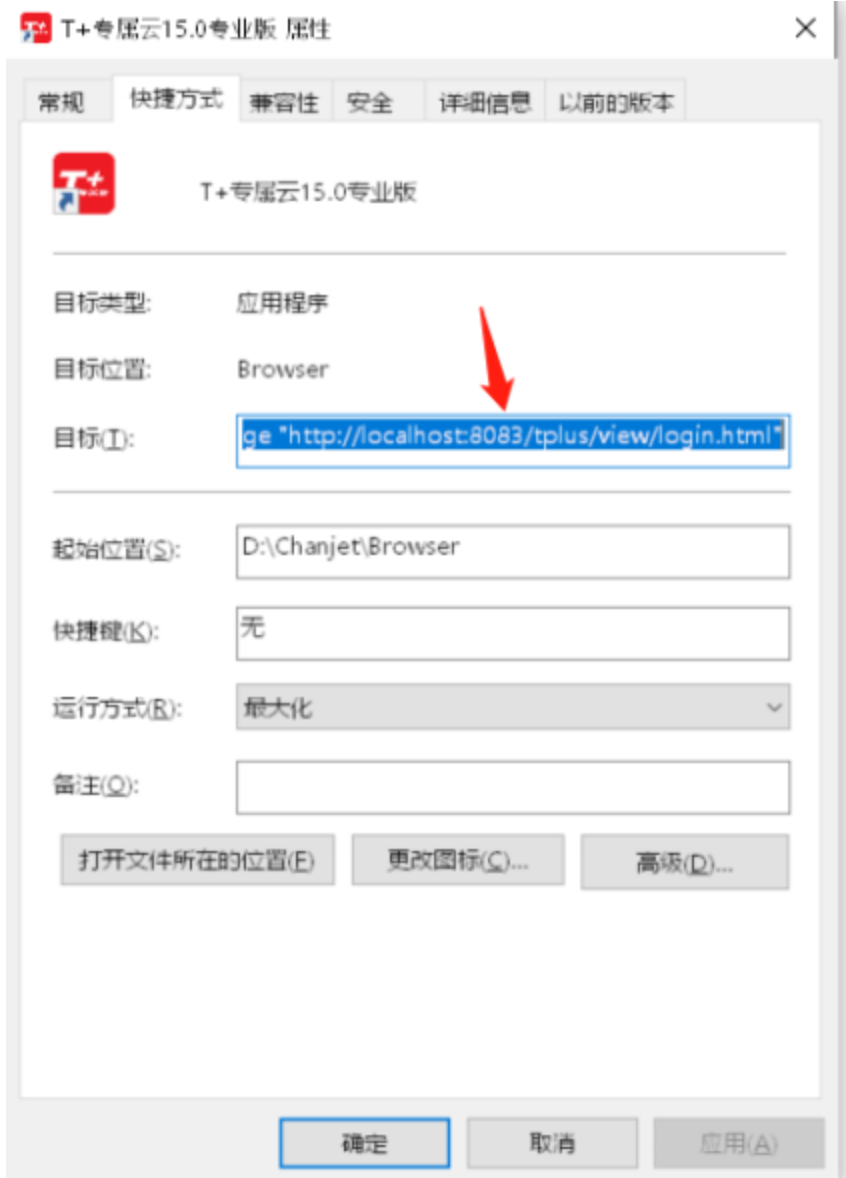Click the empty 备注 input field

(x=513, y=787)
